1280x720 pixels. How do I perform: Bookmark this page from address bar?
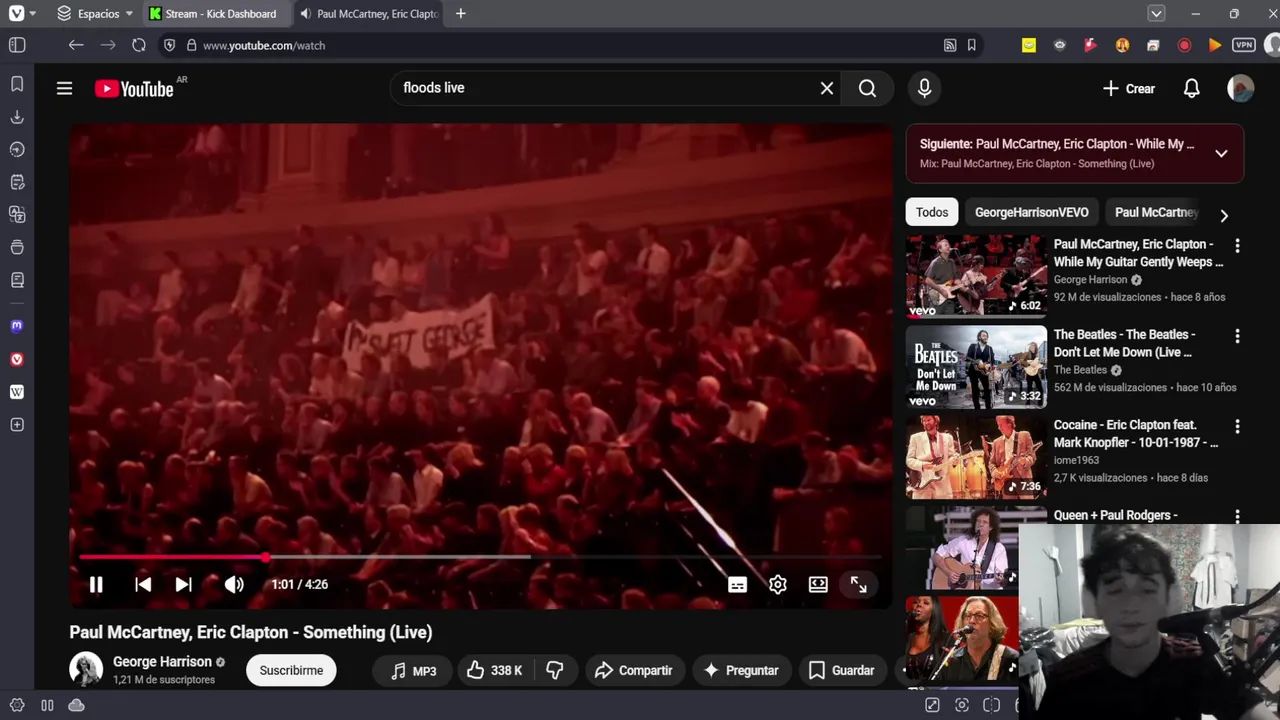971,45
